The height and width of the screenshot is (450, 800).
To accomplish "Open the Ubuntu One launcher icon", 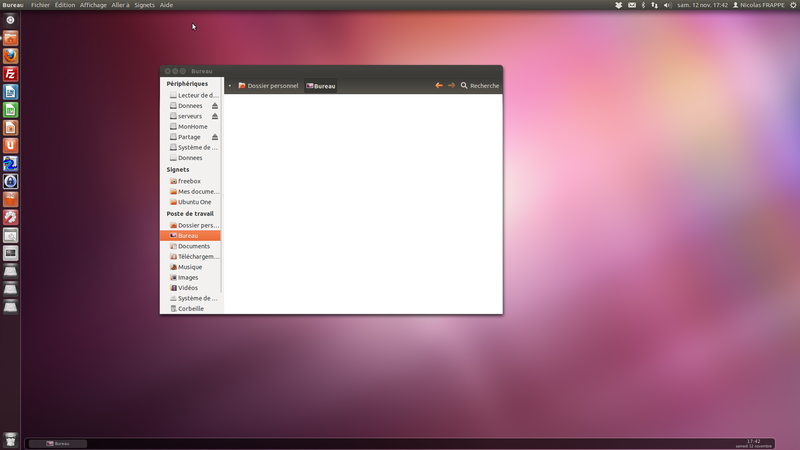I will click(x=10, y=145).
